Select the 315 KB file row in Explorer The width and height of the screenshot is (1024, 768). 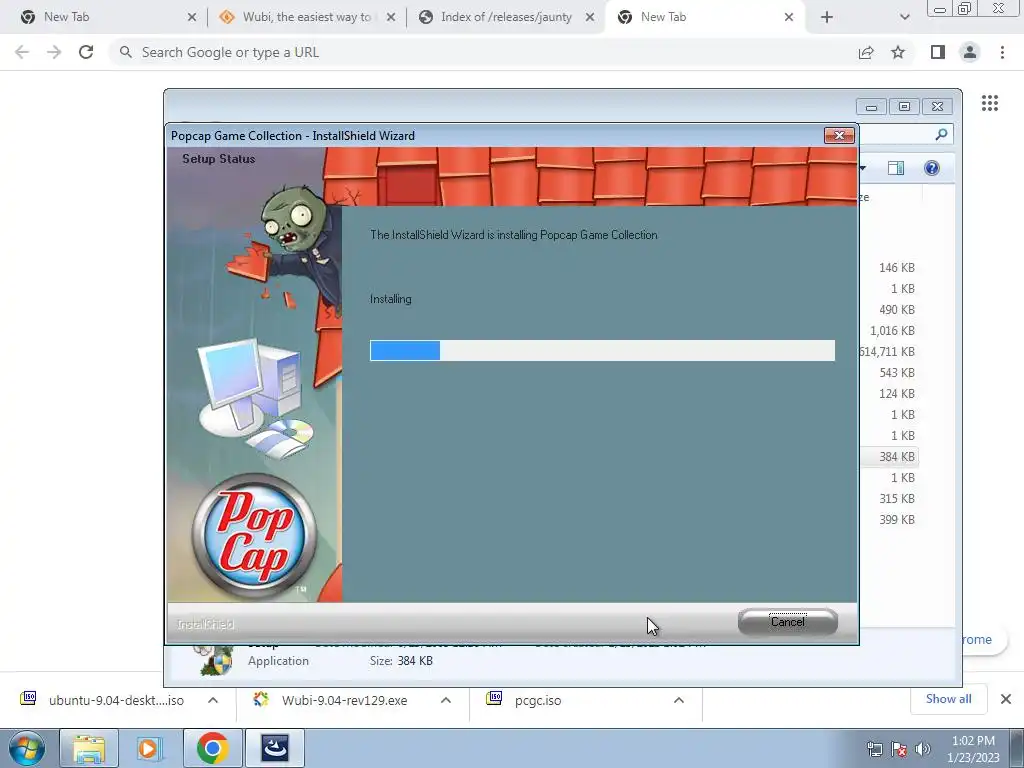point(889,498)
